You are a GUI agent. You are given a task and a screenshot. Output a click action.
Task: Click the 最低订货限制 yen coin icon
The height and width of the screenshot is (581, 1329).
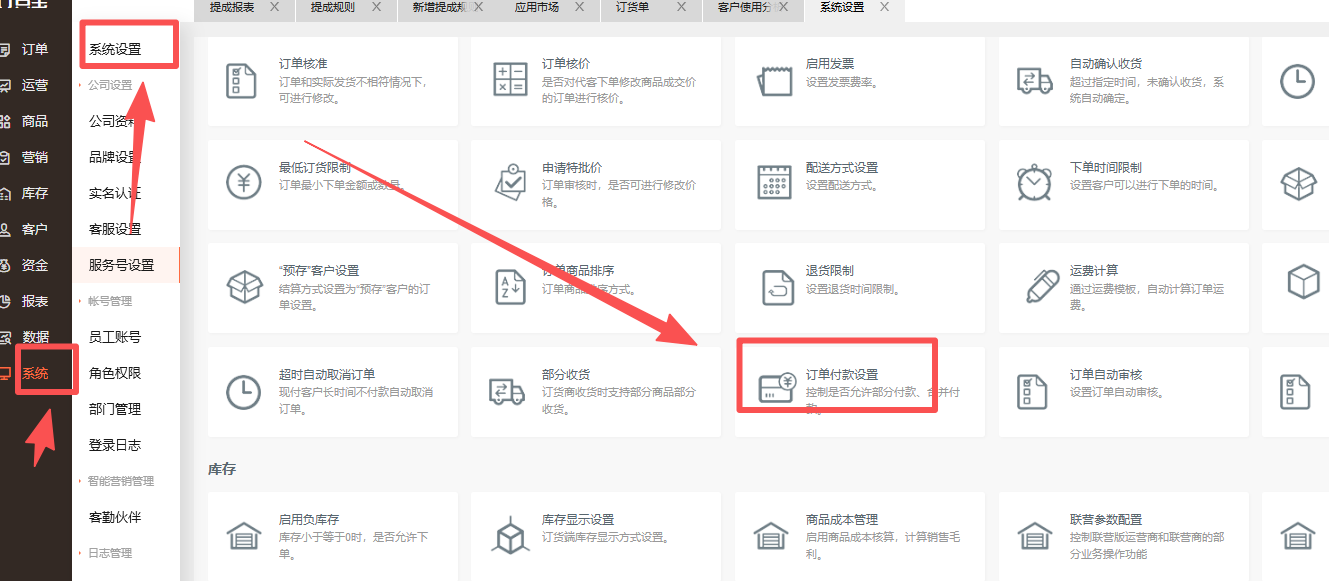pyautogui.click(x=243, y=183)
